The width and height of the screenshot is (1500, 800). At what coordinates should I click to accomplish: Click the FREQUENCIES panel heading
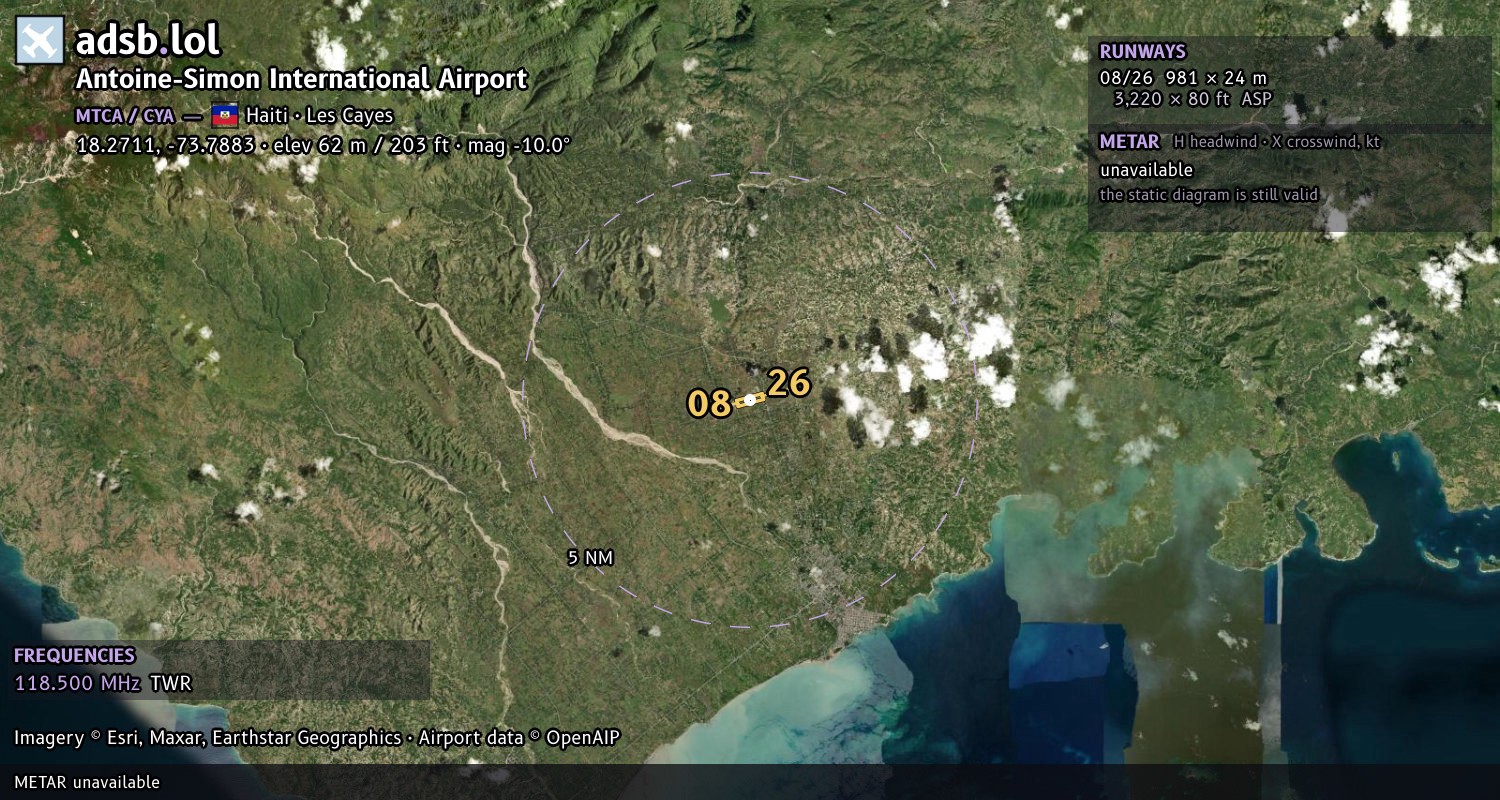pyautogui.click(x=74, y=656)
